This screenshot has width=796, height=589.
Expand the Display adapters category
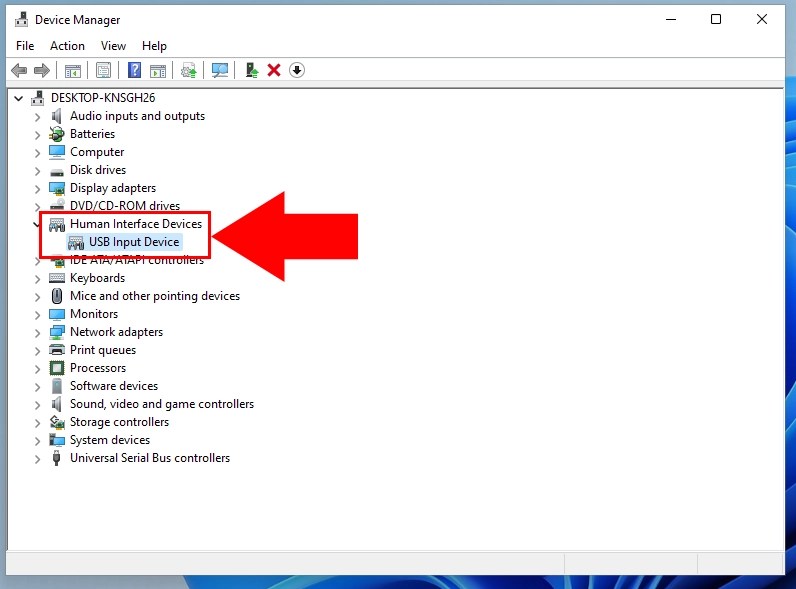pos(37,188)
